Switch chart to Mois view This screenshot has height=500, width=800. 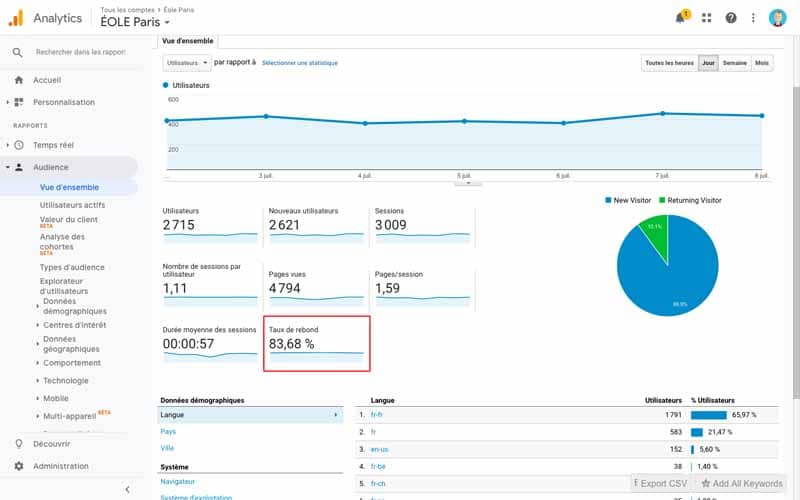(x=762, y=63)
